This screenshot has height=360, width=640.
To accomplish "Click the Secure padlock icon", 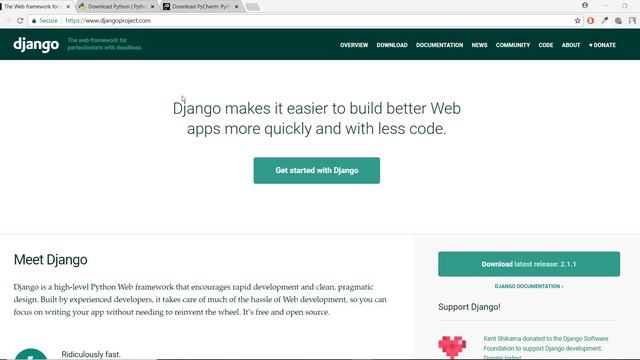I will [x=34, y=20].
